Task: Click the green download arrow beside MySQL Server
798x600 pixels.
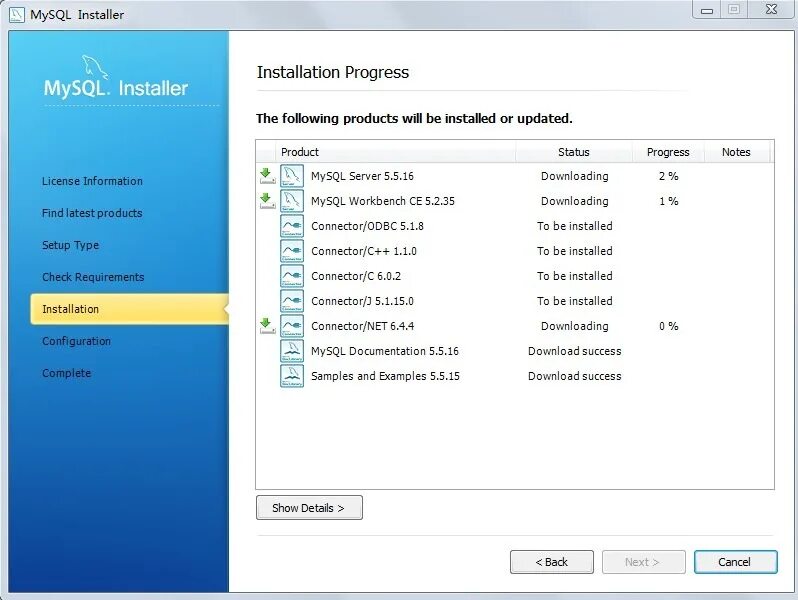Action: coord(267,176)
